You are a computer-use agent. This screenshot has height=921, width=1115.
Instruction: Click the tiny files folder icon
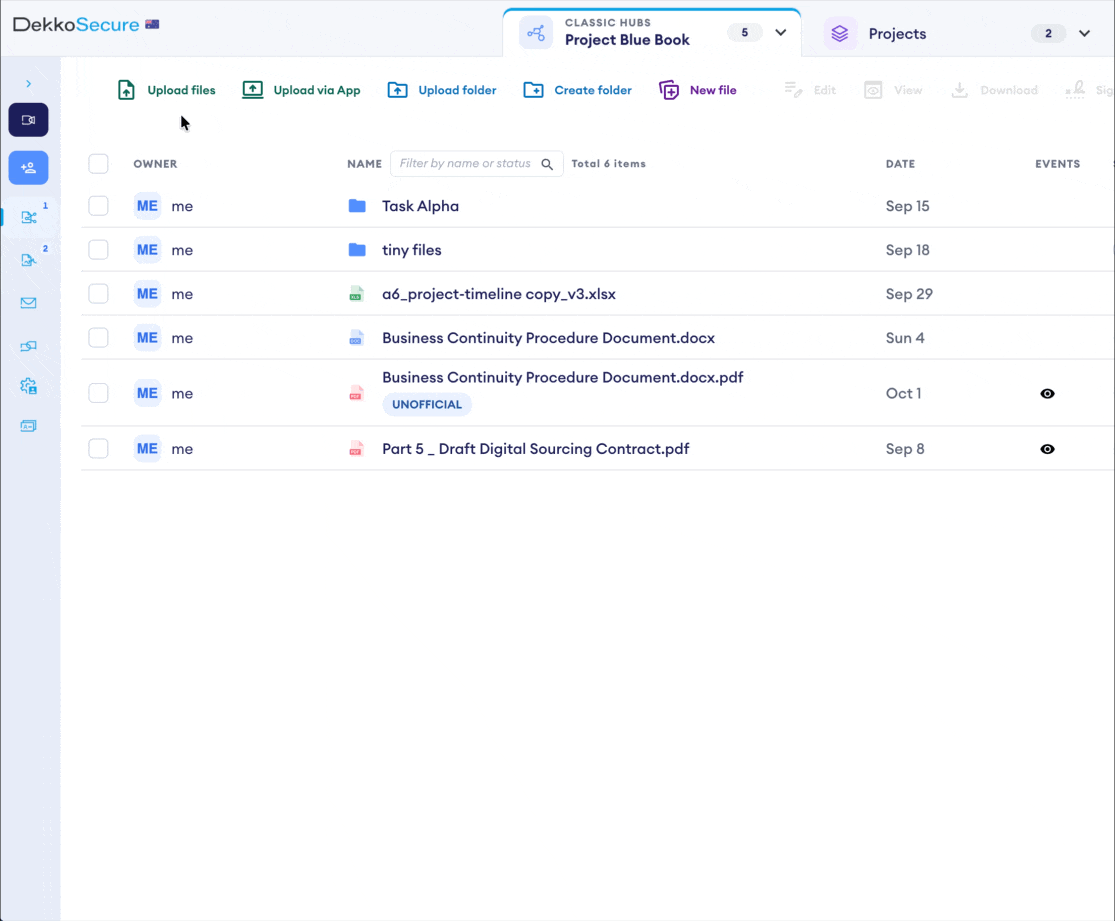357,250
